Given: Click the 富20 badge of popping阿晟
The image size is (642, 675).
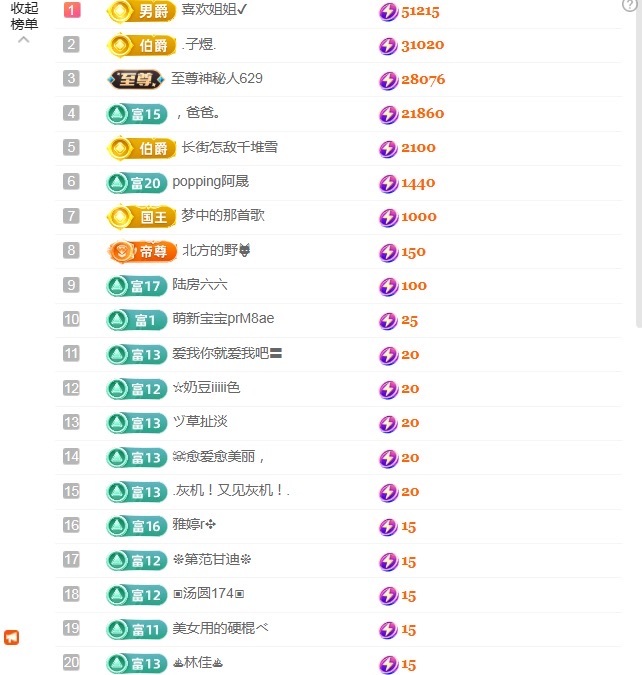Looking at the screenshot, I should click(x=136, y=183).
